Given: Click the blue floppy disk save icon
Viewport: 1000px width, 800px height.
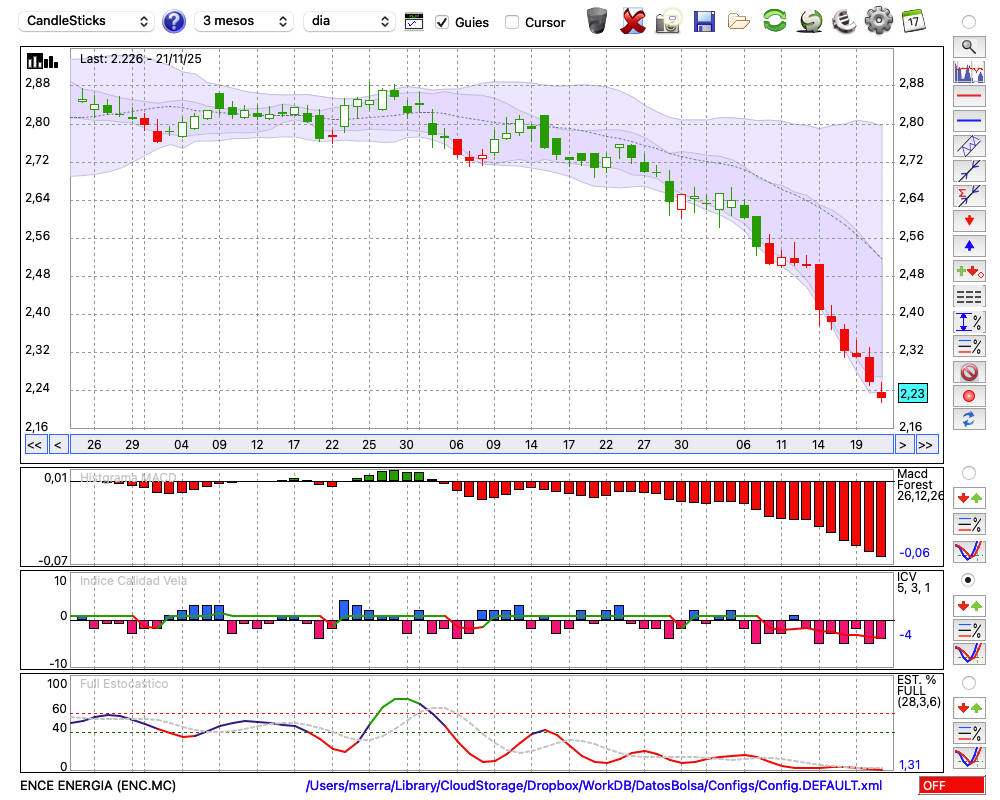Looking at the screenshot, I should pyautogui.click(x=704, y=21).
